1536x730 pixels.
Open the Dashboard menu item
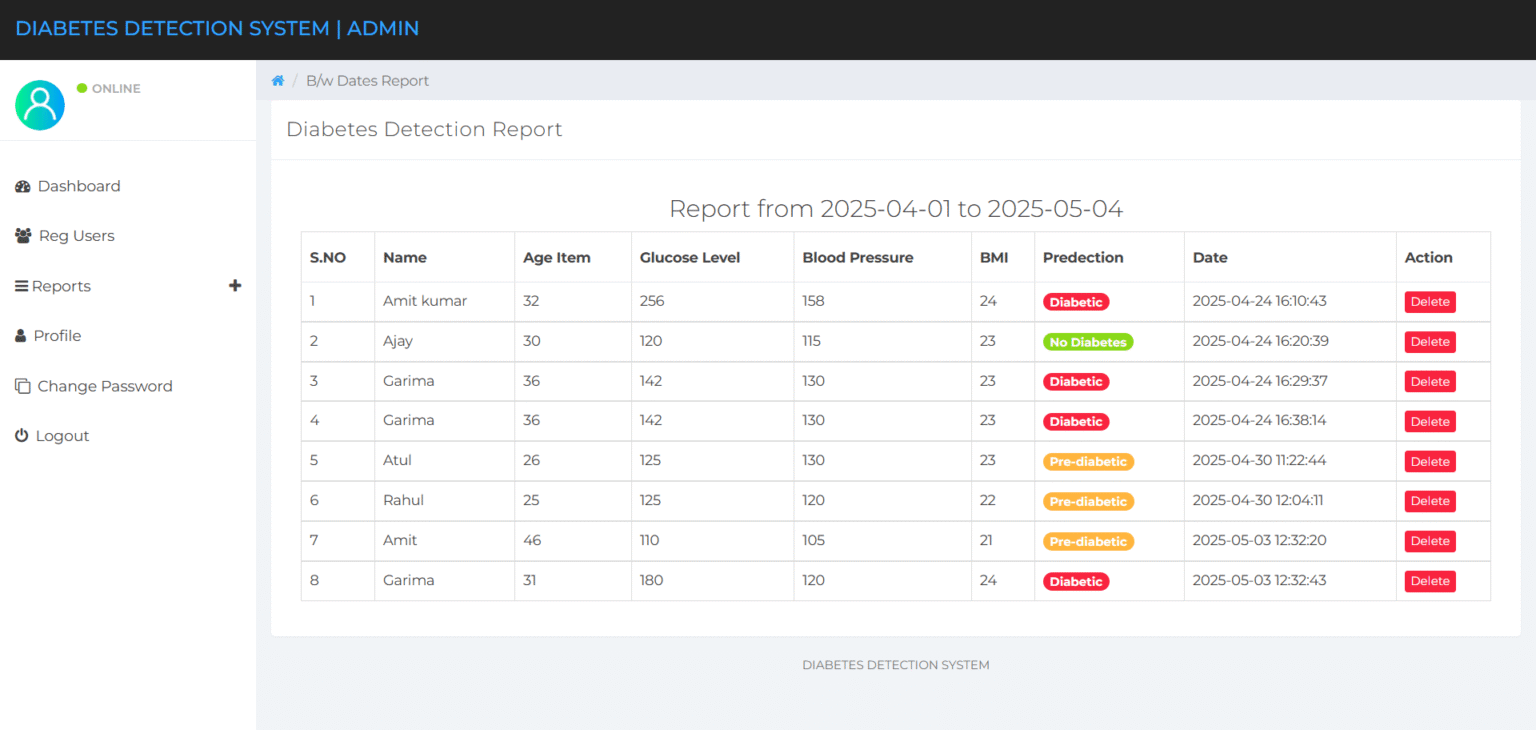[x=79, y=186]
